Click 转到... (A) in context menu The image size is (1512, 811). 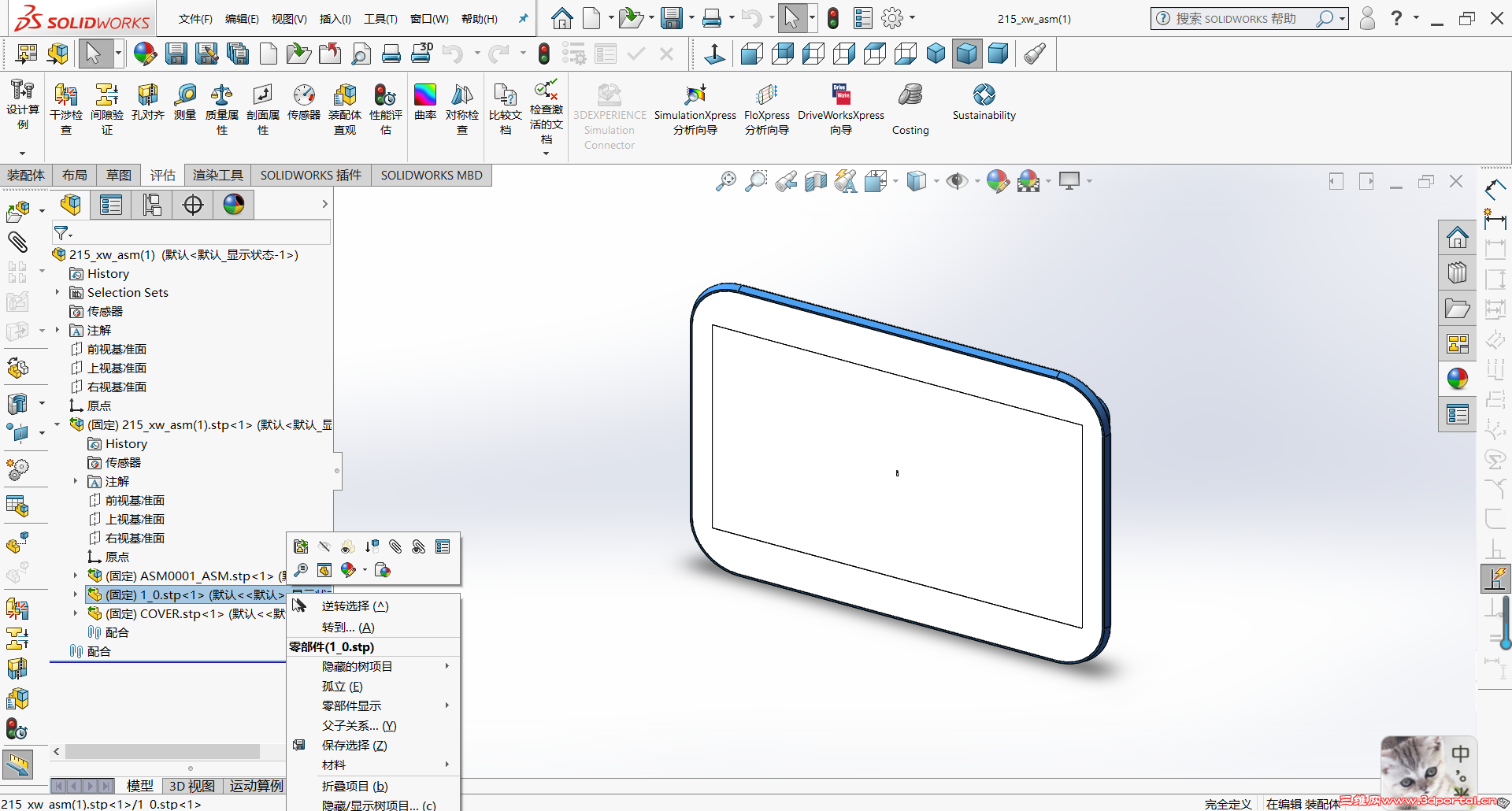click(374, 628)
